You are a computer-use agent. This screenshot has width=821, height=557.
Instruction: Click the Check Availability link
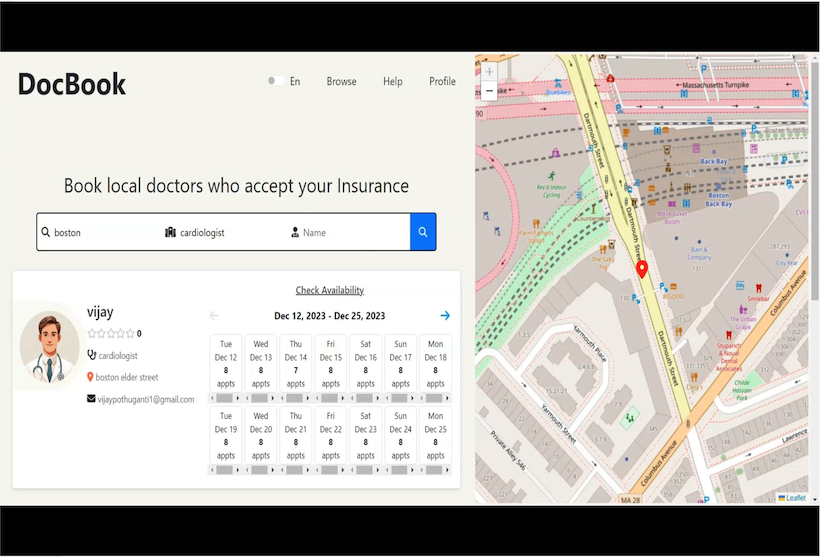330,290
